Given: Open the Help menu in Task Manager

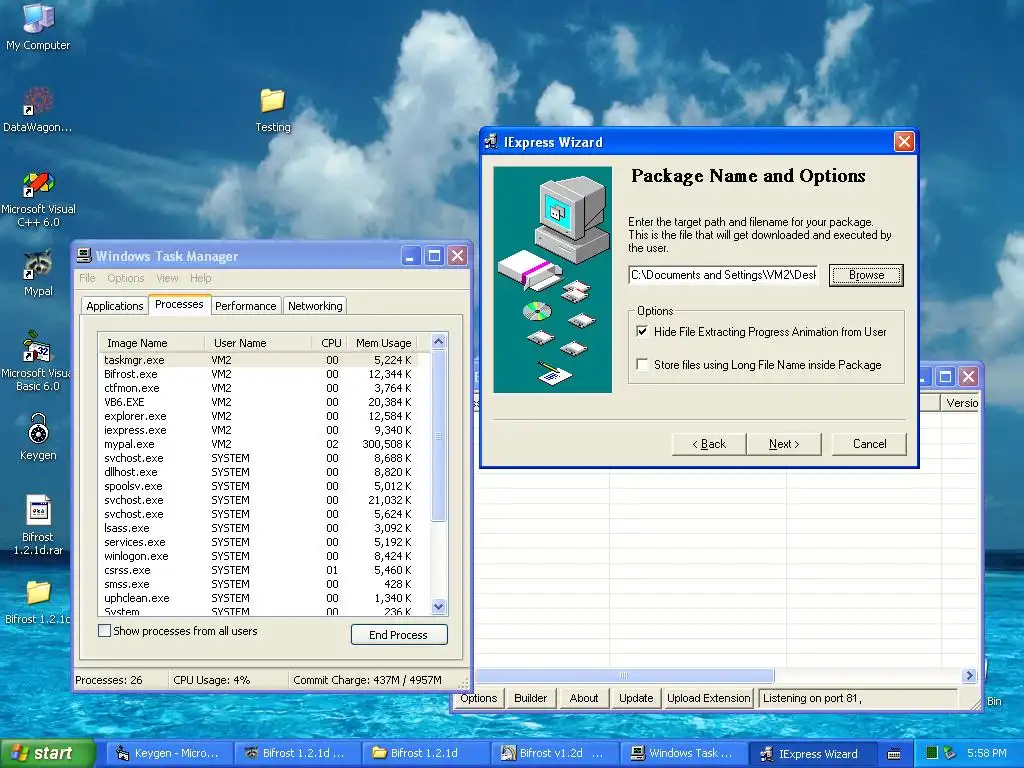Looking at the screenshot, I should (200, 278).
